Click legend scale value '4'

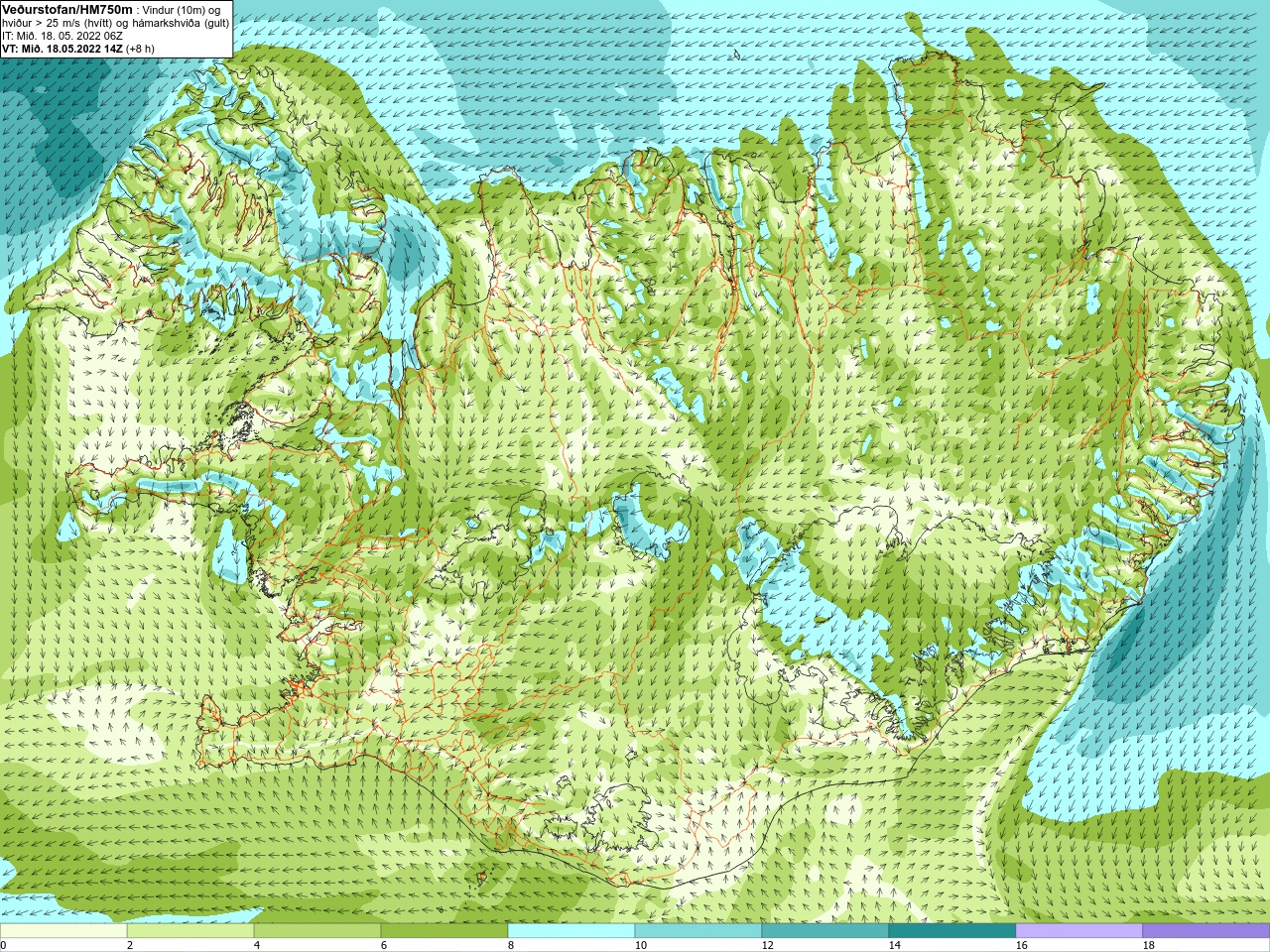pyautogui.click(x=257, y=945)
